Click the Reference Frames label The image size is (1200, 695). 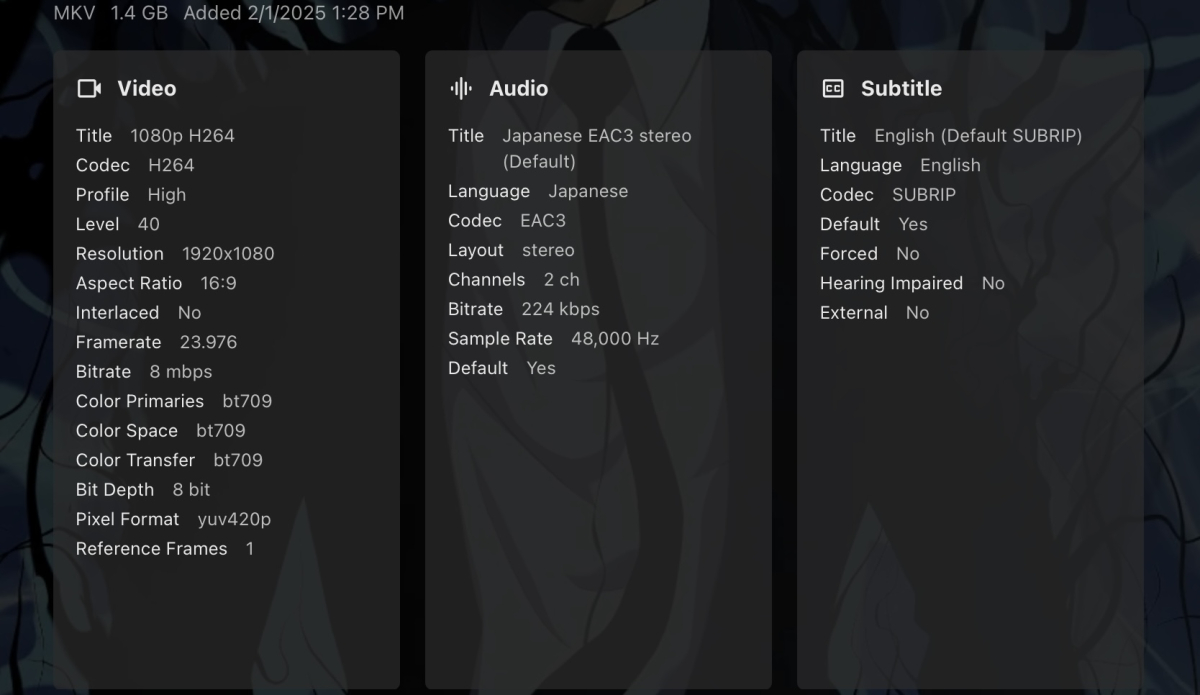pyautogui.click(x=151, y=549)
